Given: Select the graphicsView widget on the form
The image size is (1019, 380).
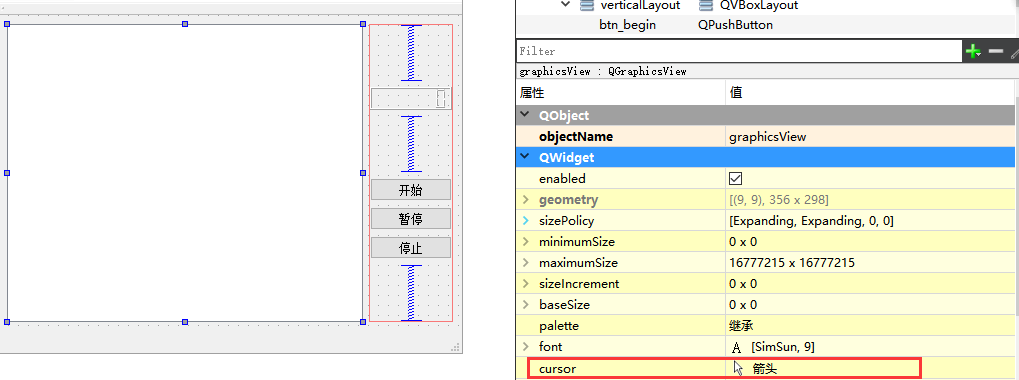Looking at the screenshot, I should click(x=185, y=173).
